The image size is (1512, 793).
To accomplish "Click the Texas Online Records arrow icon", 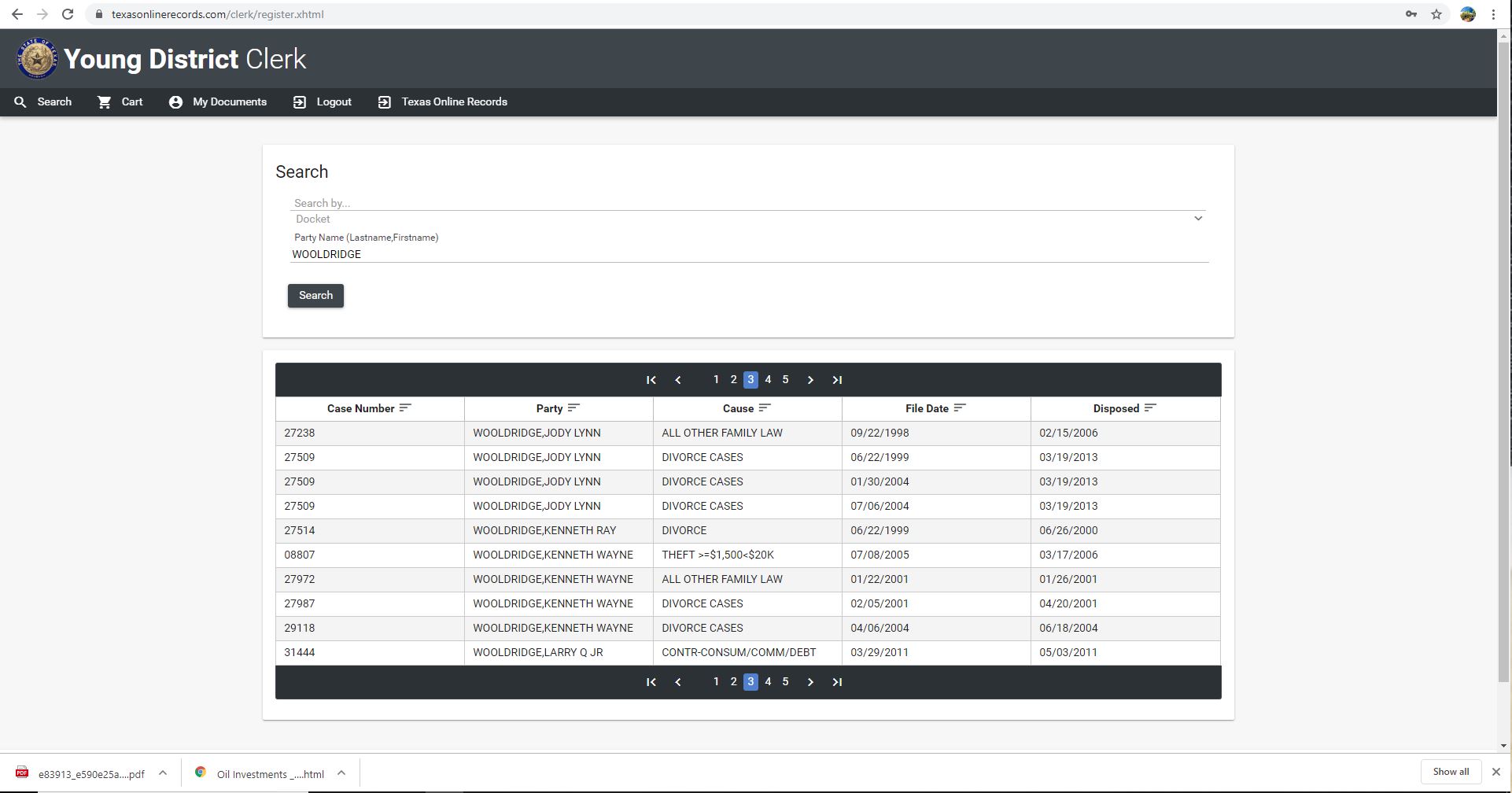I will [384, 102].
